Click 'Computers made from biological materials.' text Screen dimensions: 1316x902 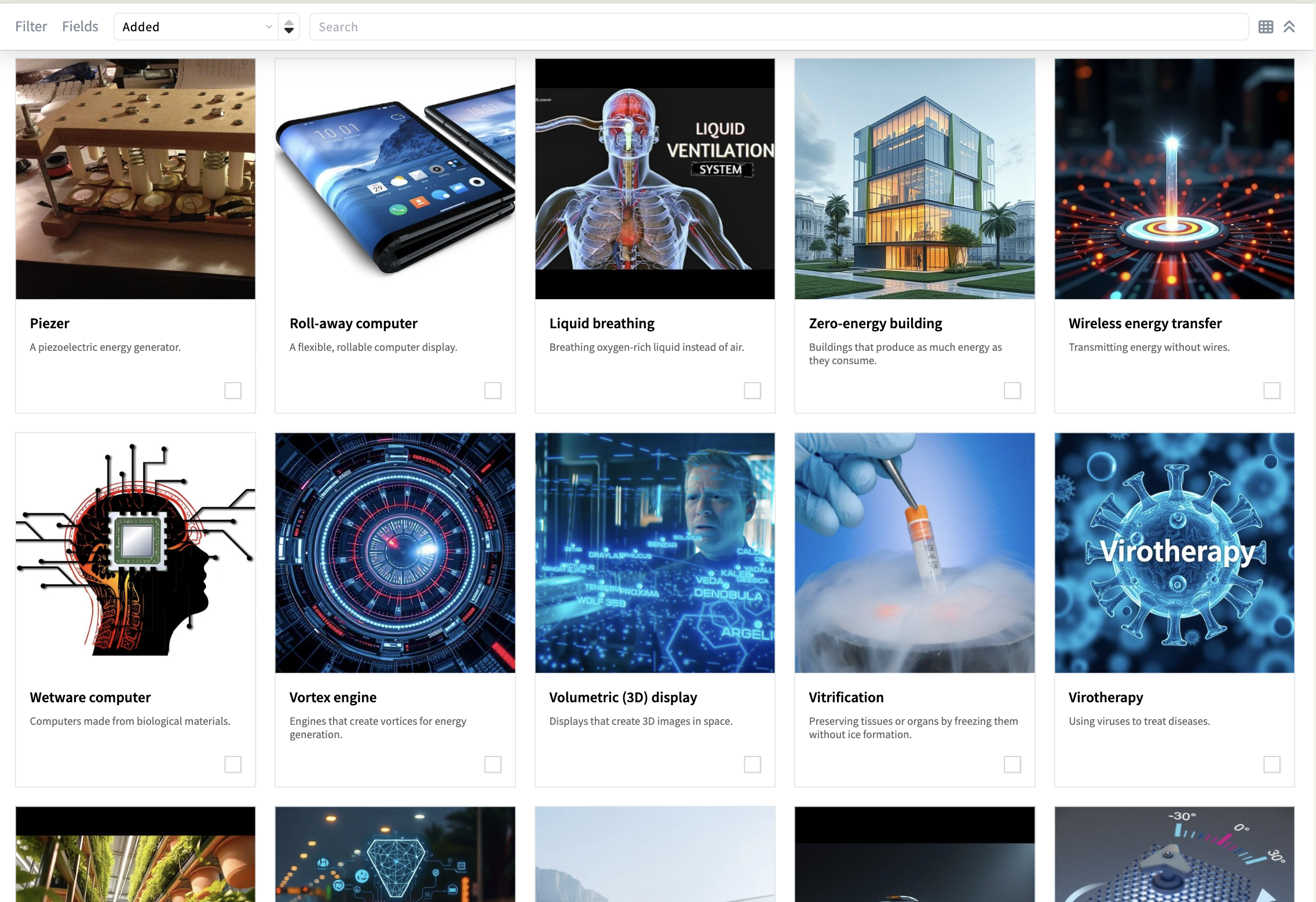[x=130, y=721]
